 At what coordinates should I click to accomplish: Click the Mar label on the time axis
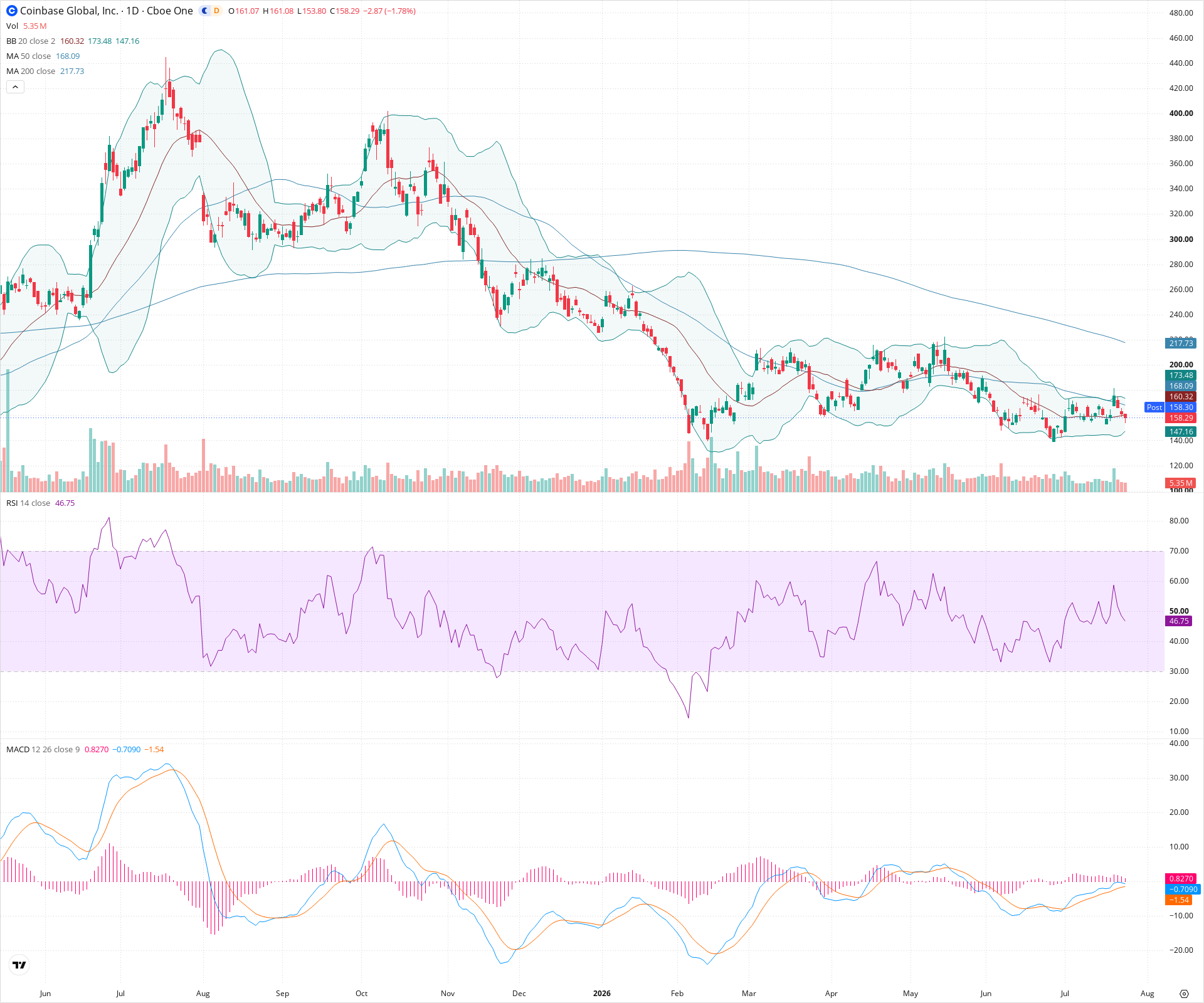pyautogui.click(x=749, y=994)
